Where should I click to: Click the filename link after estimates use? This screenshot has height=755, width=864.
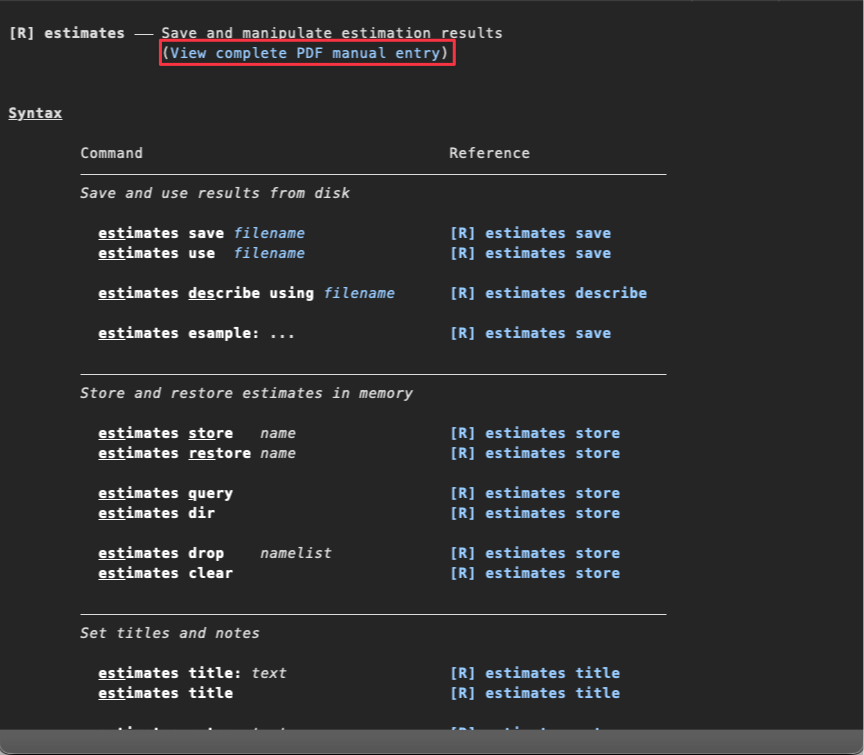pos(269,253)
